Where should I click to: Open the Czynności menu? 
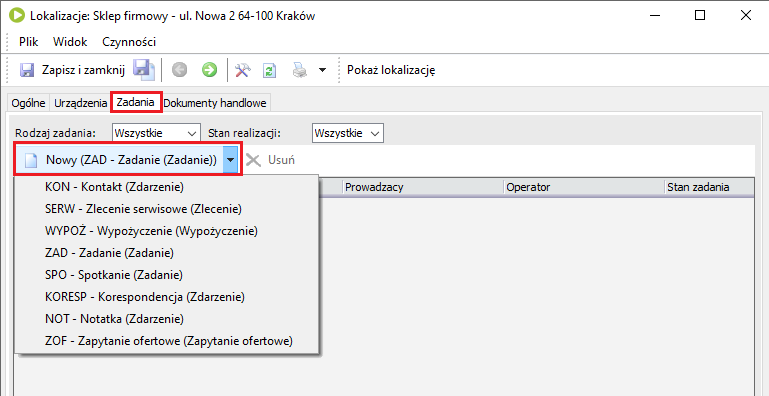(129, 42)
